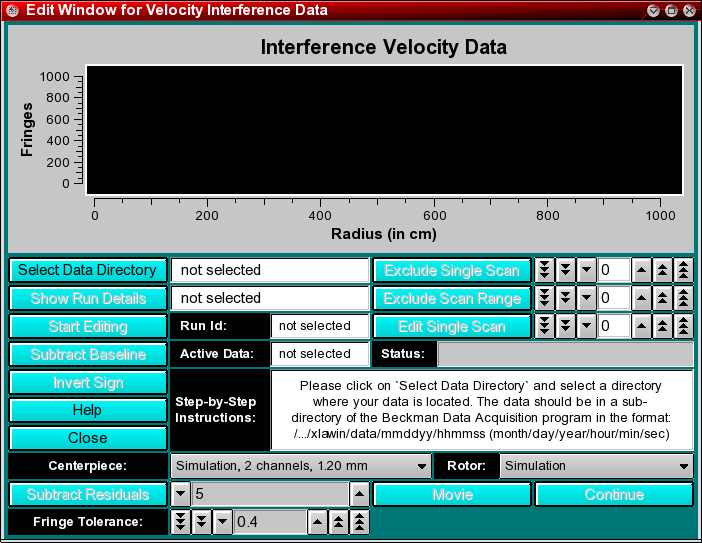This screenshot has width=702, height=543.
Task: Open the Centerpiece dropdown
Action: (x=299, y=466)
